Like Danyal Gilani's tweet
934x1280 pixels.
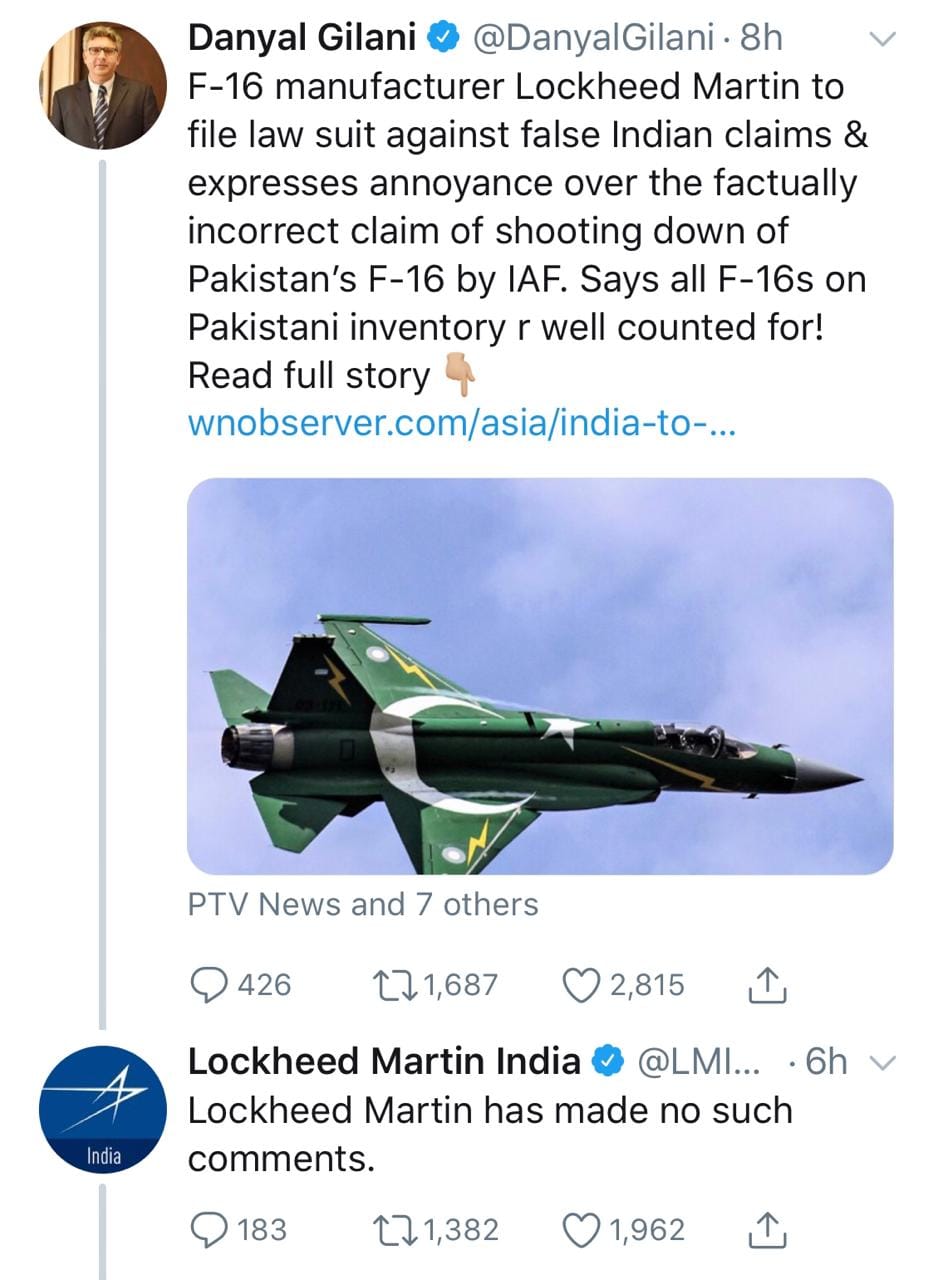(x=580, y=985)
